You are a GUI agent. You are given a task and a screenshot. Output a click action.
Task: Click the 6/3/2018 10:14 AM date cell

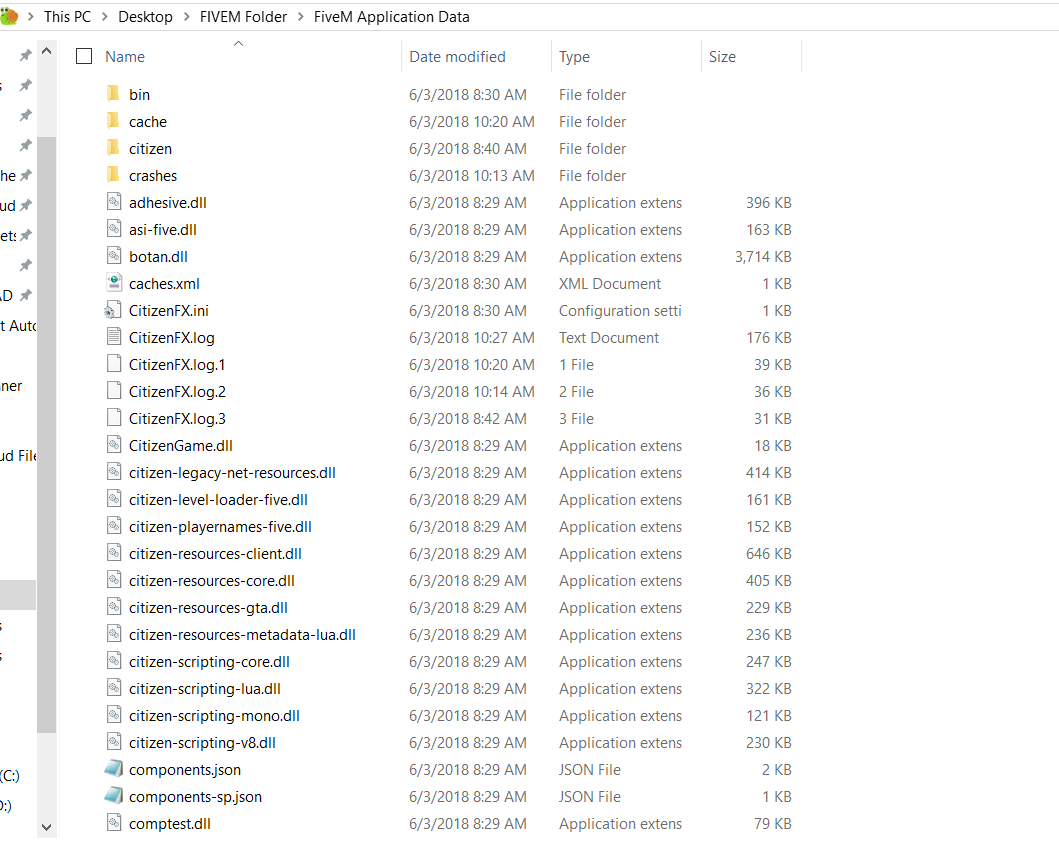(x=471, y=392)
